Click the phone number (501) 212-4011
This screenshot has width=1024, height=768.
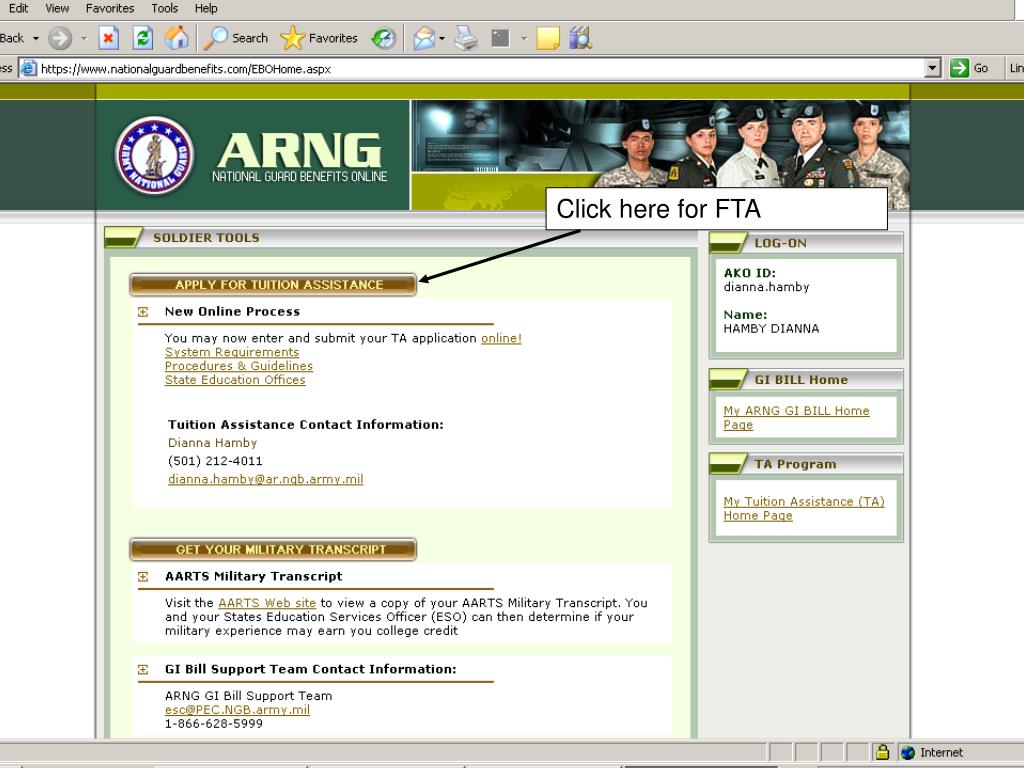pyautogui.click(x=215, y=461)
